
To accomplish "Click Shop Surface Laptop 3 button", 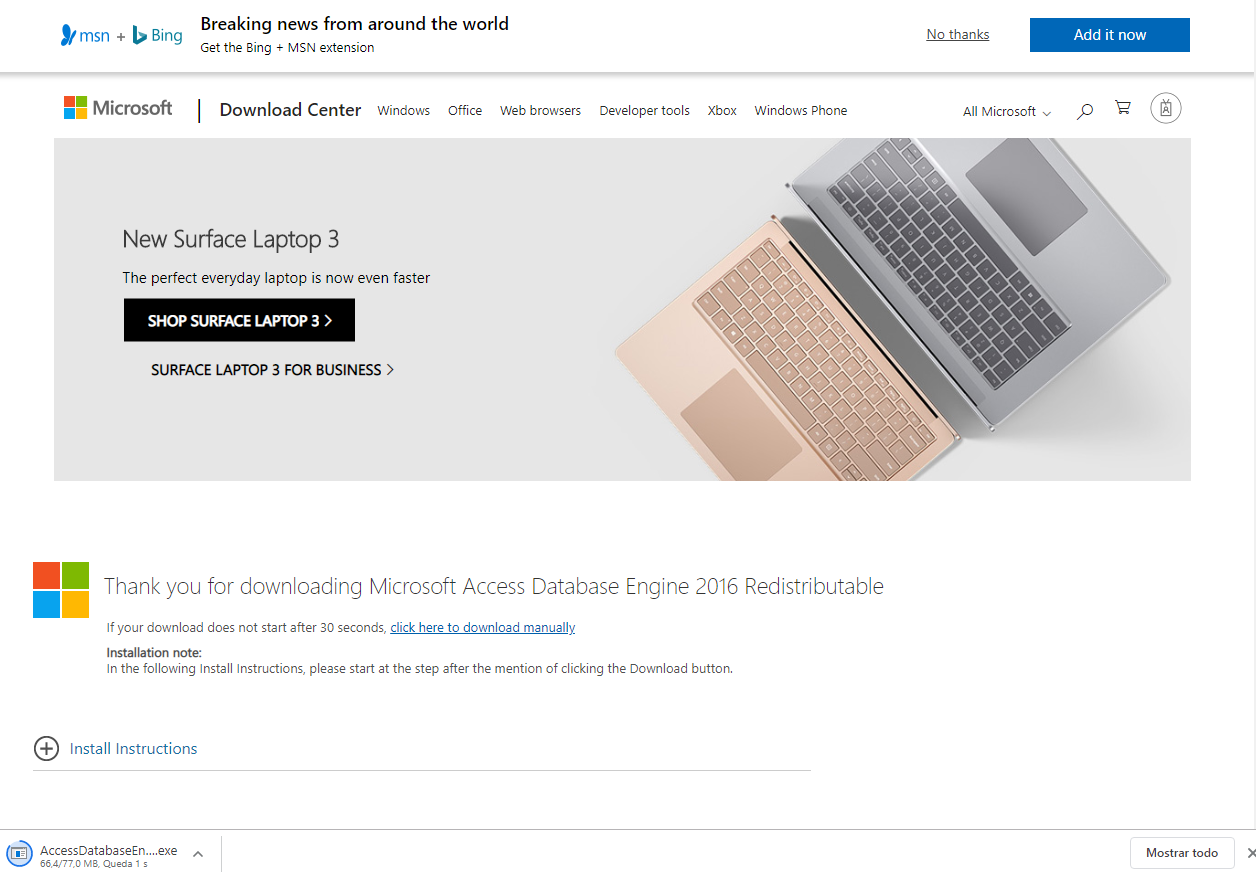I will click(x=239, y=320).
